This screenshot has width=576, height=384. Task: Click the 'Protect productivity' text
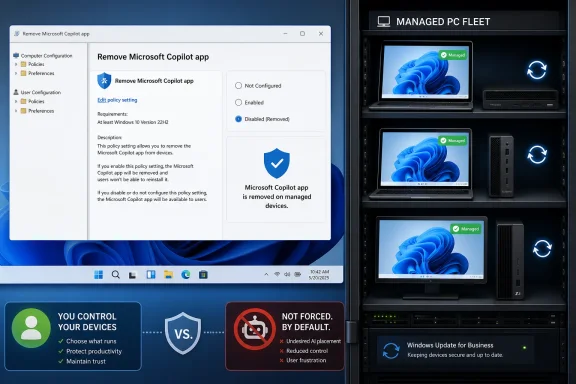(x=94, y=351)
